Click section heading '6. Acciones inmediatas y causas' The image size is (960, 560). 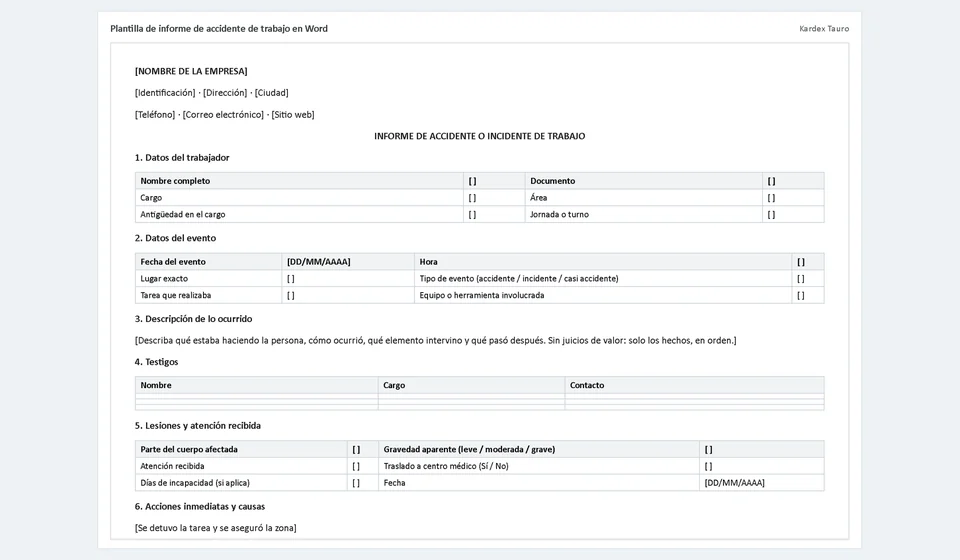pyautogui.click(x=200, y=506)
